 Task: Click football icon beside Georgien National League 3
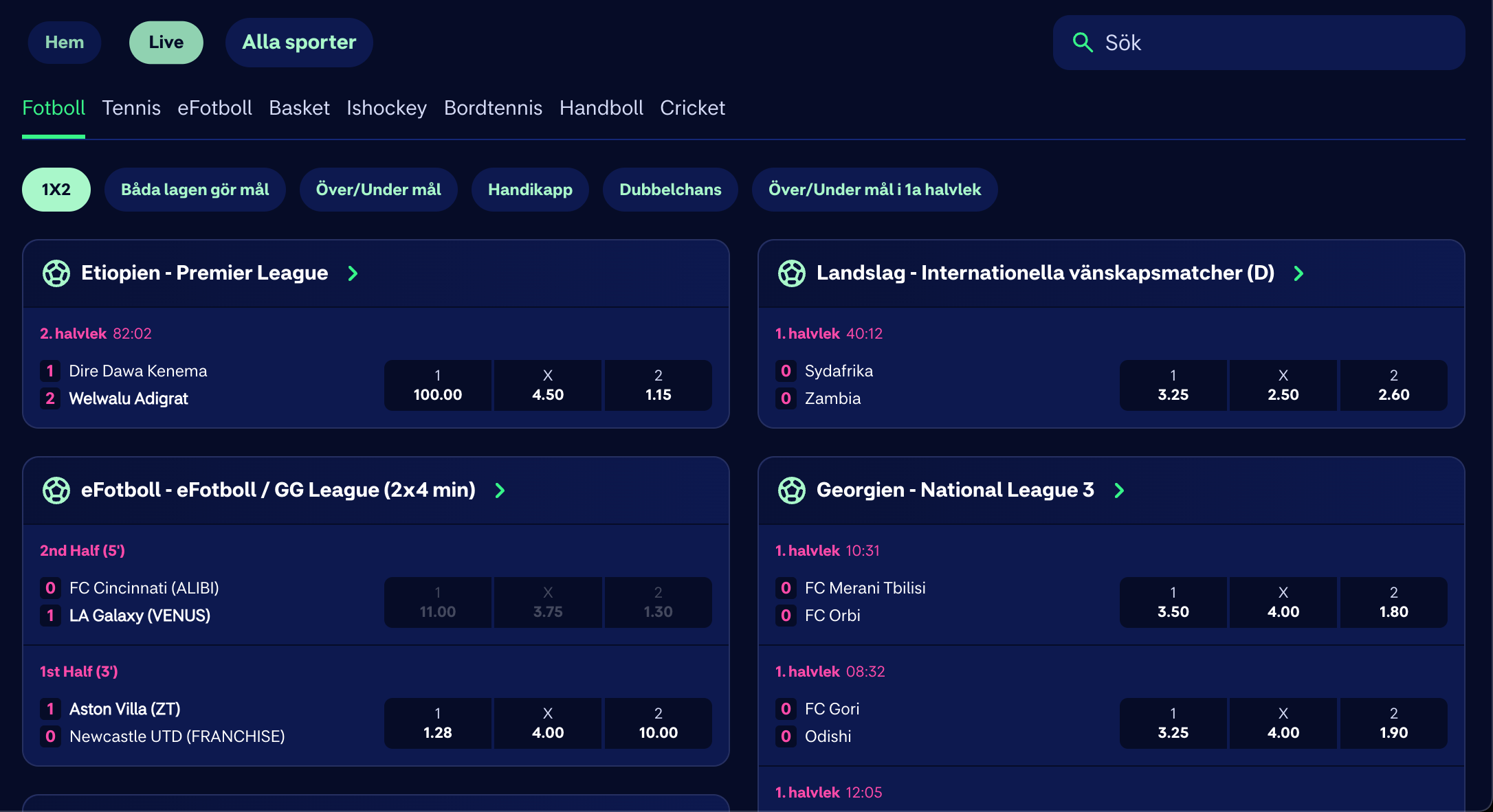pyautogui.click(x=791, y=490)
